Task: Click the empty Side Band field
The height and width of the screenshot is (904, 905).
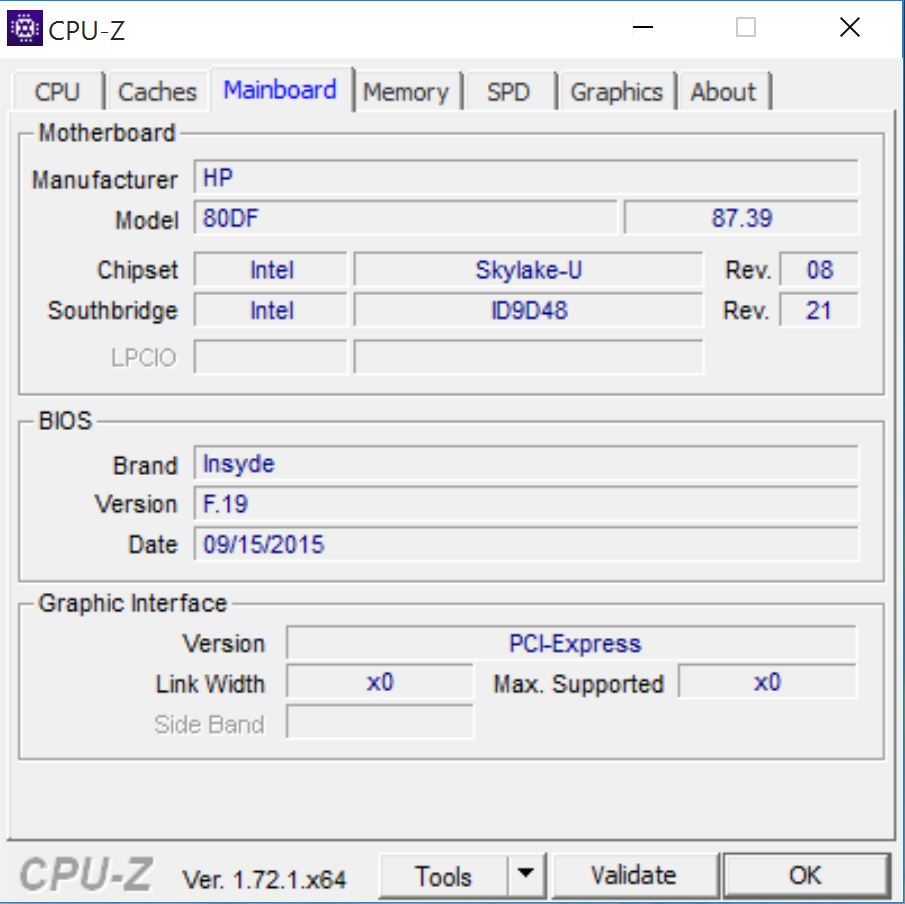Action: tap(380, 722)
